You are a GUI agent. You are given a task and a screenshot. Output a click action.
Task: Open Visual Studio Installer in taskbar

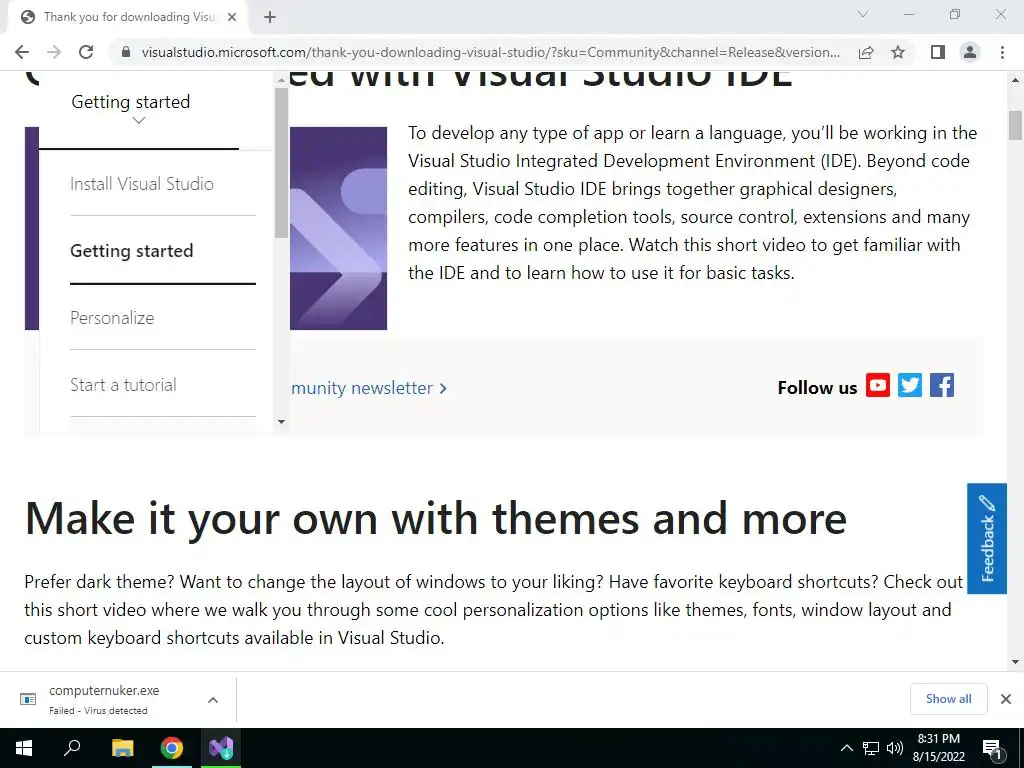click(221, 748)
